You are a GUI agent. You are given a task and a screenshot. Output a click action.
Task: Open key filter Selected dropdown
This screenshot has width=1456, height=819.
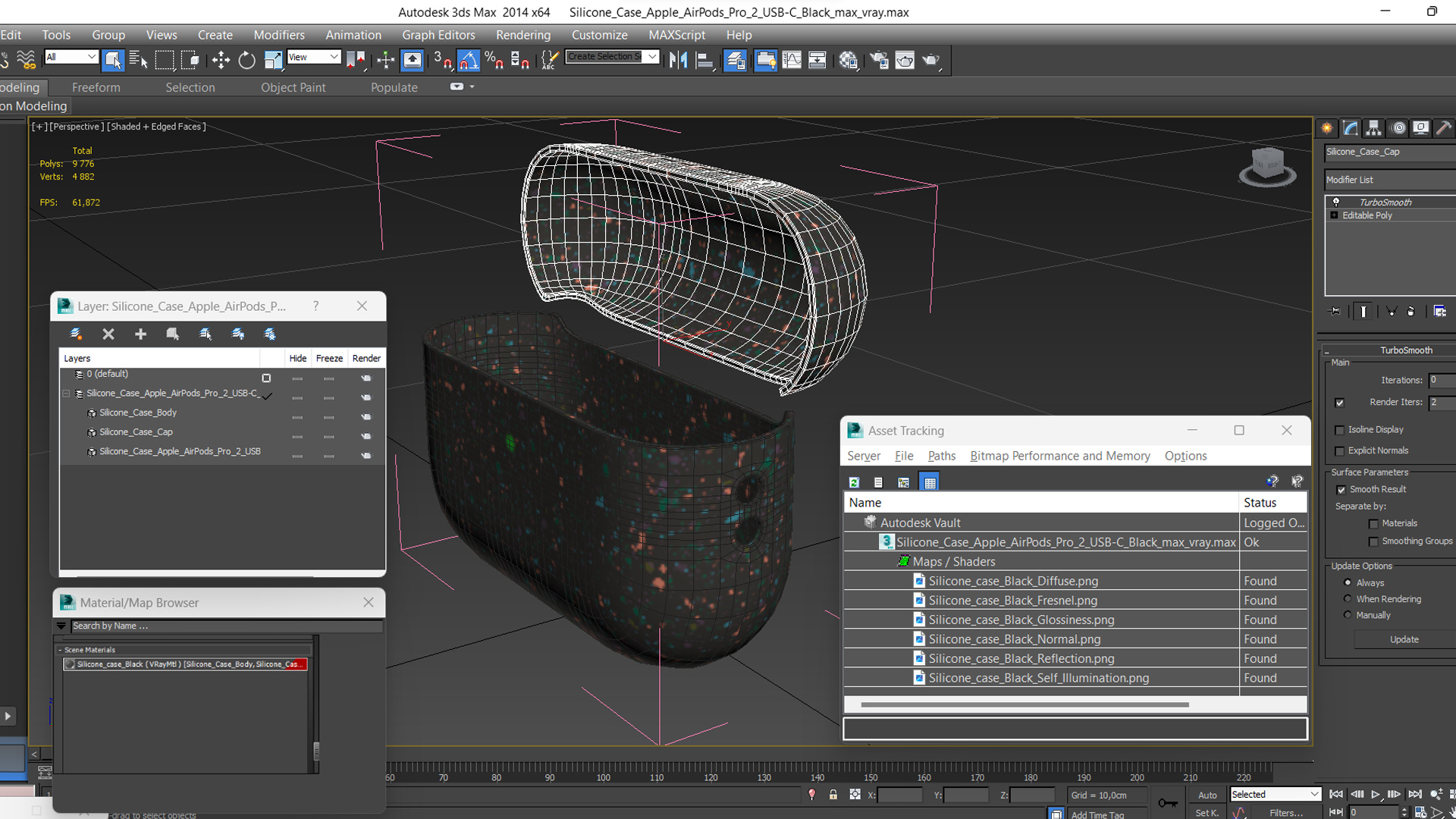pyautogui.click(x=1276, y=794)
